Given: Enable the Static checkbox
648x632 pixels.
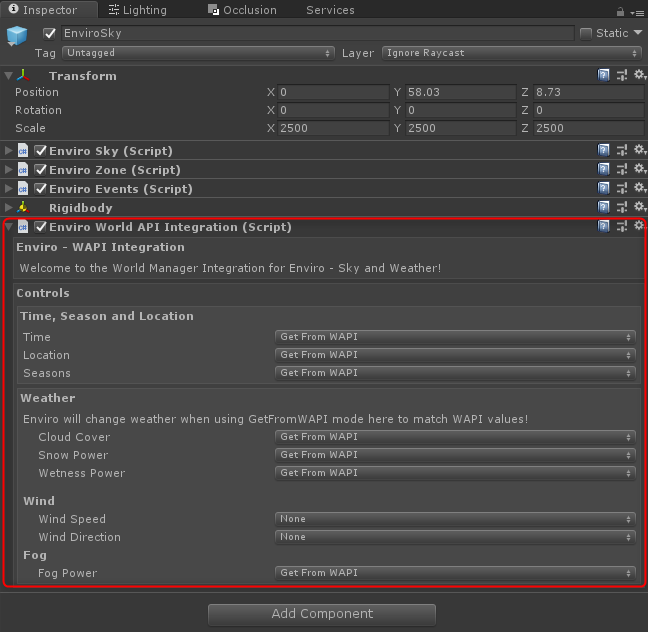Looking at the screenshot, I should [x=585, y=33].
